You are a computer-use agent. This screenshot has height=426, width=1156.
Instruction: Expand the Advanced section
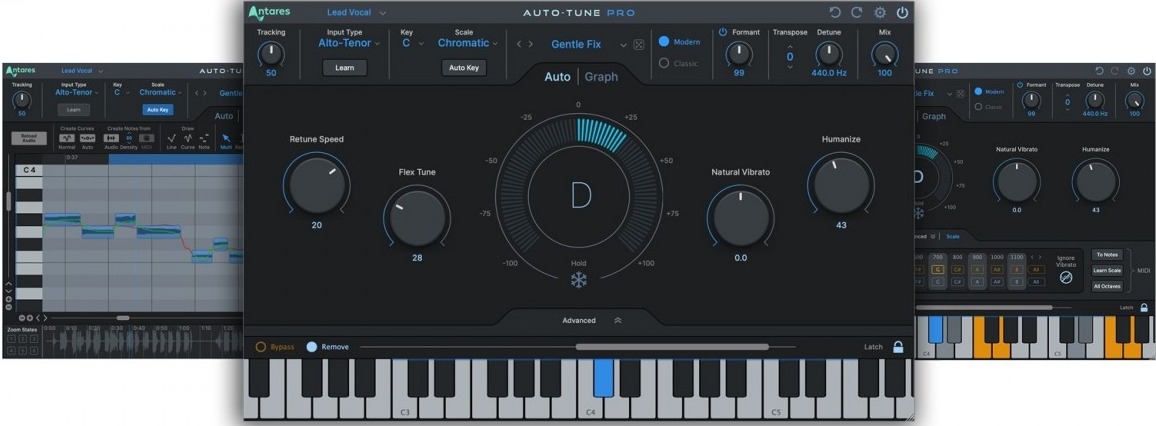(590, 321)
